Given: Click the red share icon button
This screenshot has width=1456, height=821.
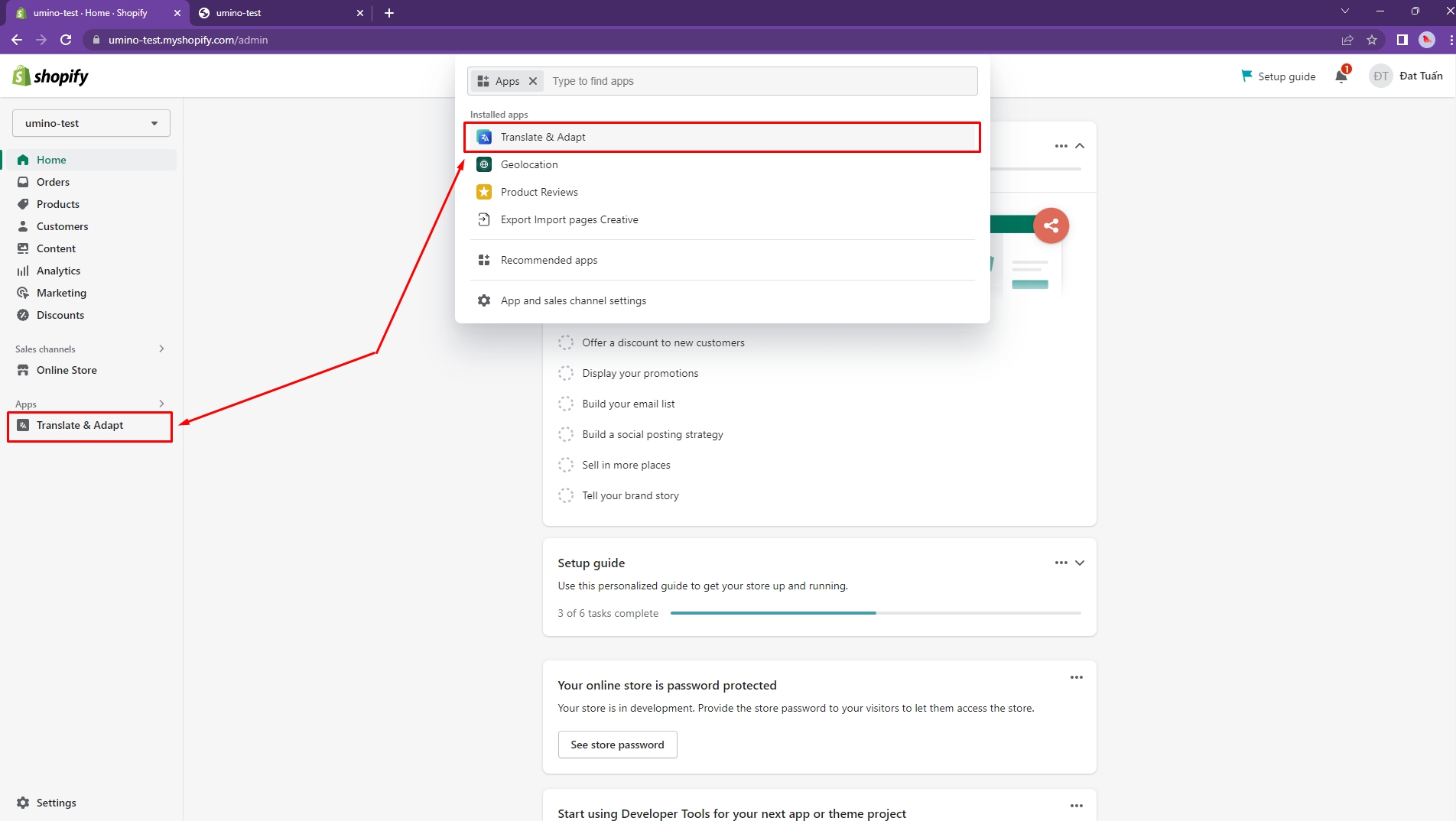Looking at the screenshot, I should (x=1051, y=226).
